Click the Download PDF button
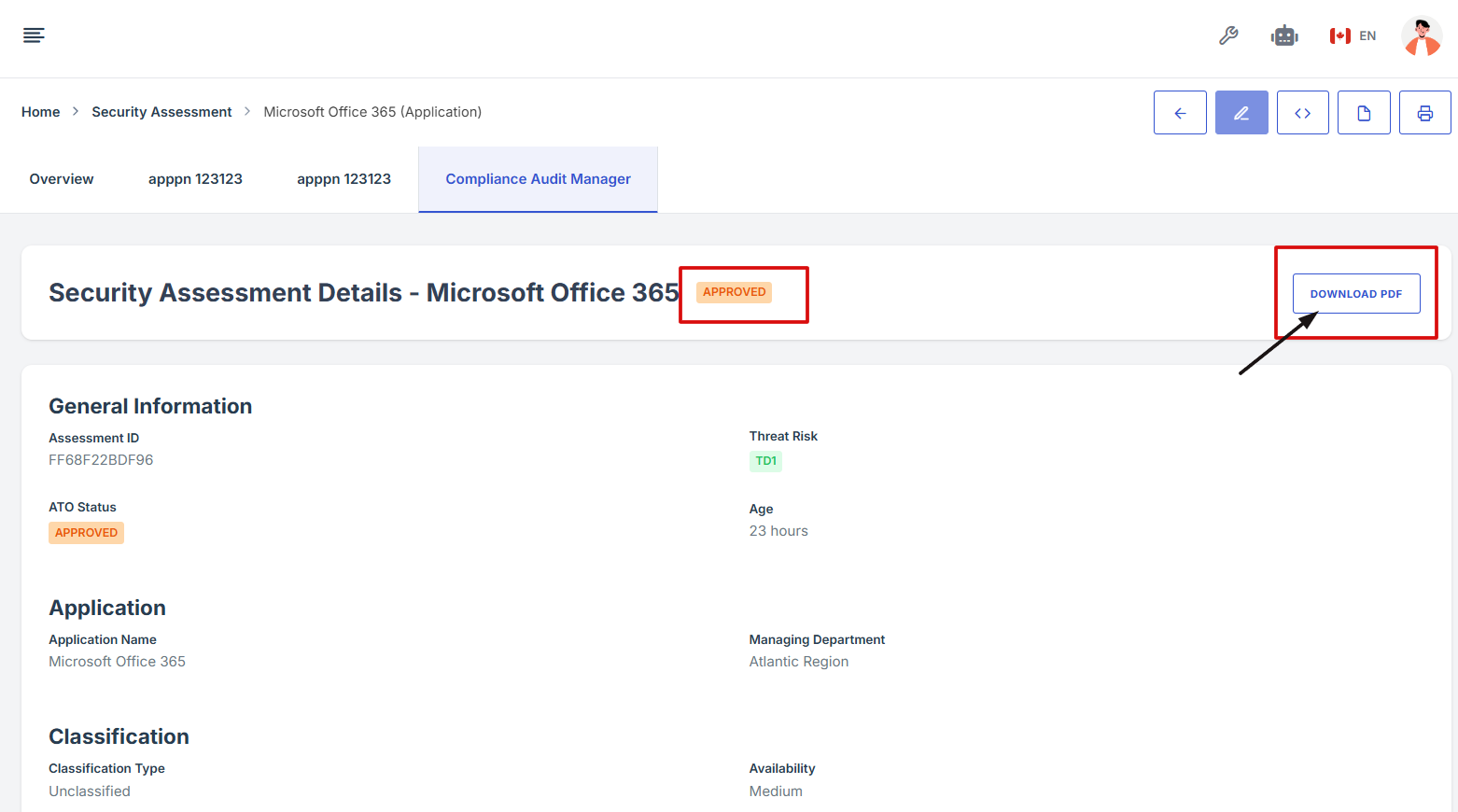1458x812 pixels. tap(1355, 293)
